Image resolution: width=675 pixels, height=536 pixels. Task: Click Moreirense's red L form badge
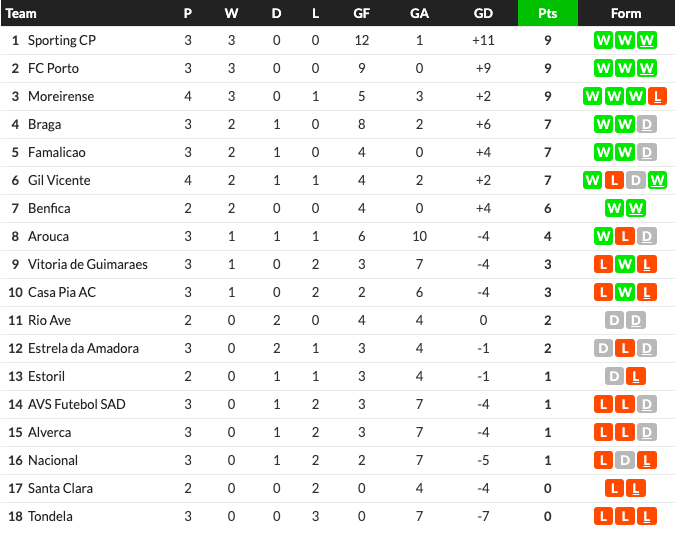[x=657, y=96]
